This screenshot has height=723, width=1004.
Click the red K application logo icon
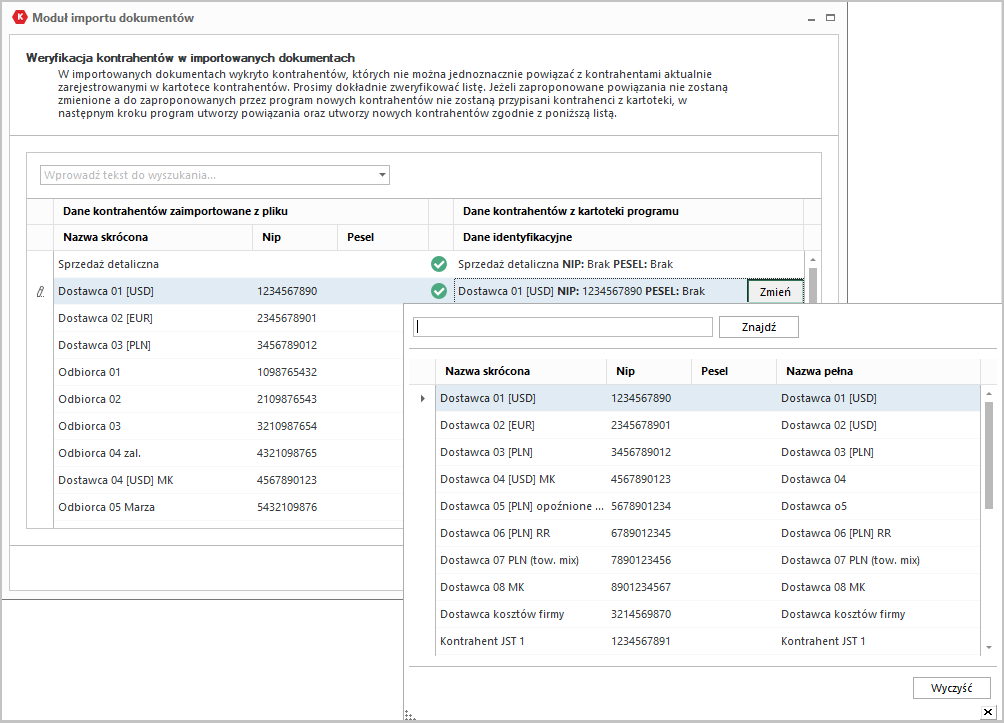(20, 17)
